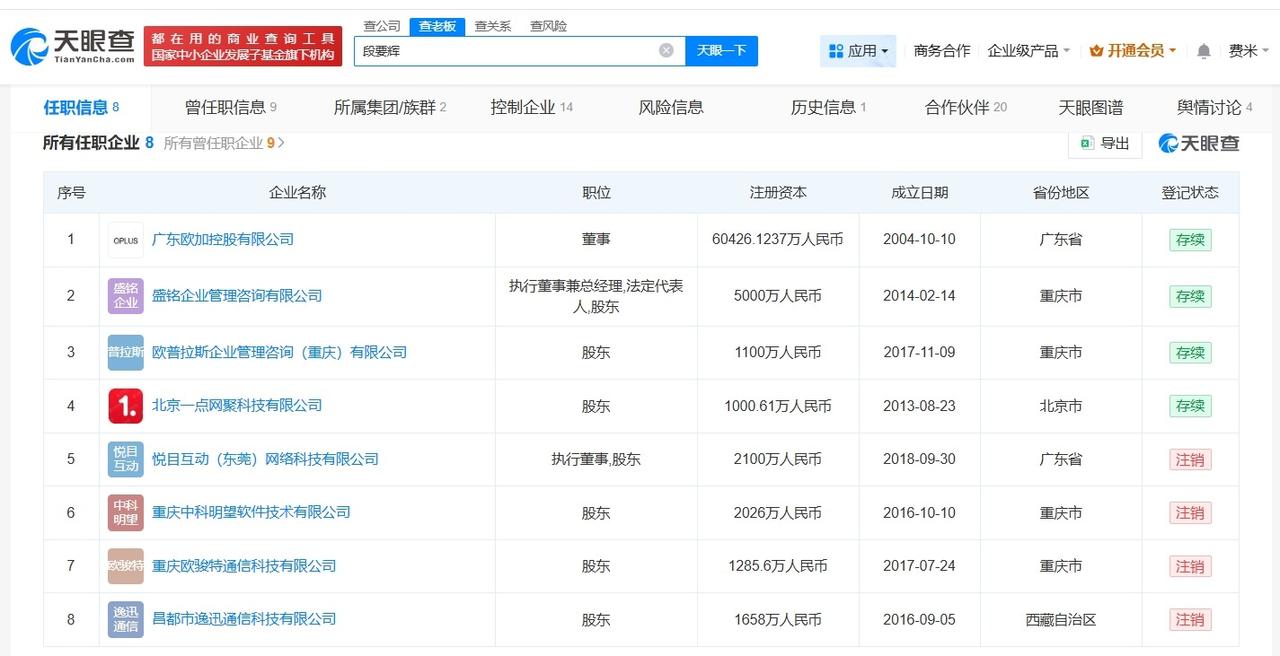Click the 商务合作 link
The height and width of the screenshot is (656, 1280).
coord(942,51)
